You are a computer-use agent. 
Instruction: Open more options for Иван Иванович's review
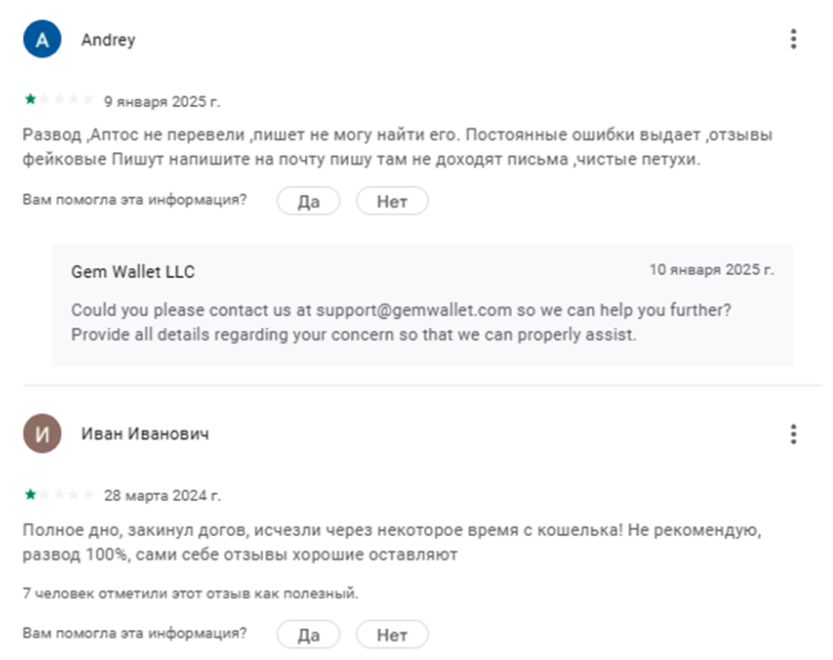click(x=793, y=434)
